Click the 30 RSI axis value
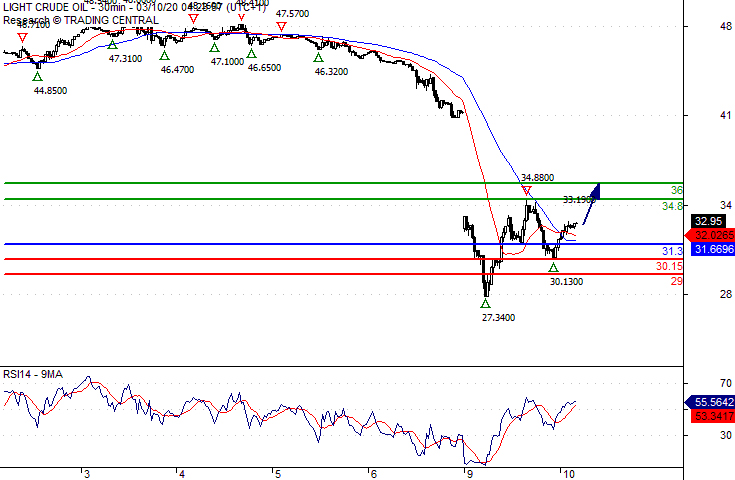Viewport: 735px width, 480px height. click(726, 435)
